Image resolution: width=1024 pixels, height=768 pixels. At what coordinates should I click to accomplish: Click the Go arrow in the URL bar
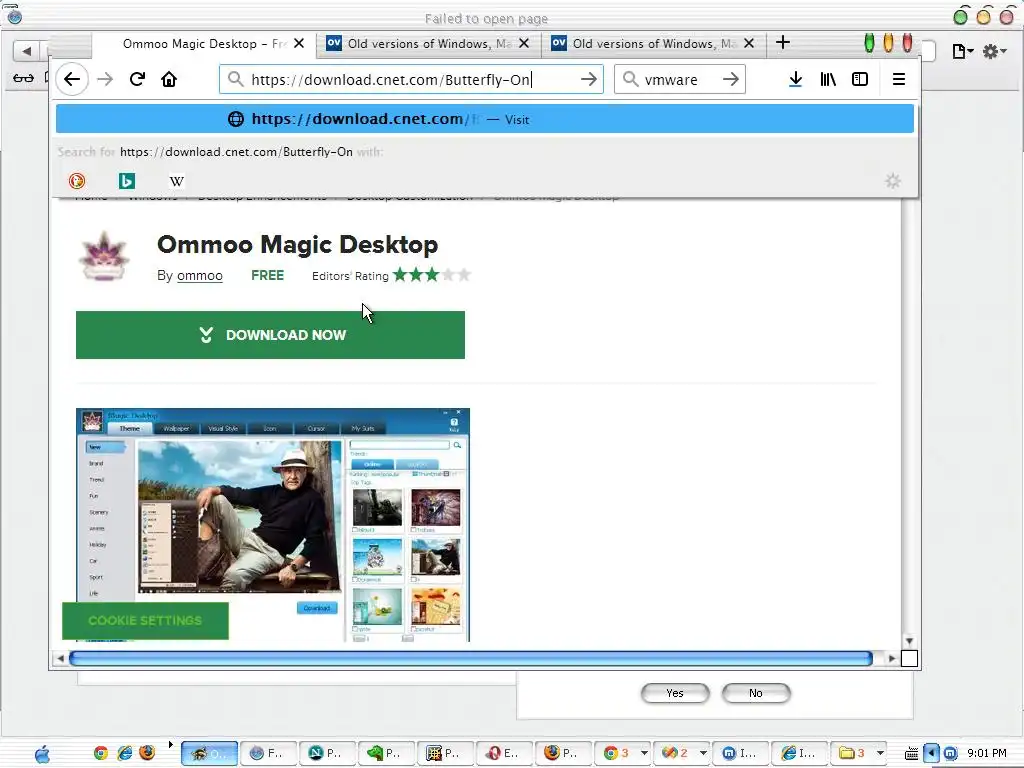588,80
